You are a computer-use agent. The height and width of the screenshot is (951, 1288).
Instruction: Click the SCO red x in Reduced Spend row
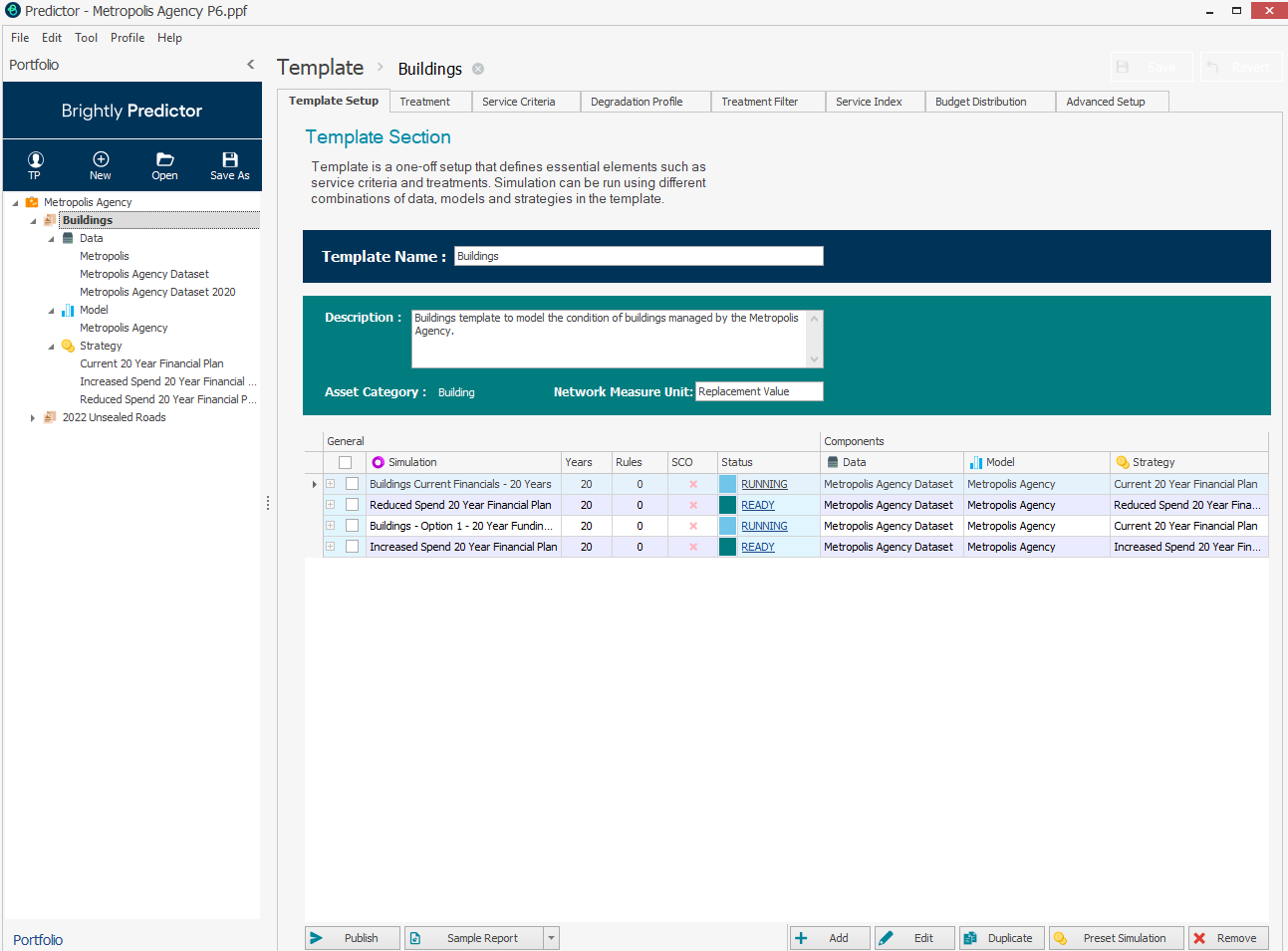click(693, 505)
